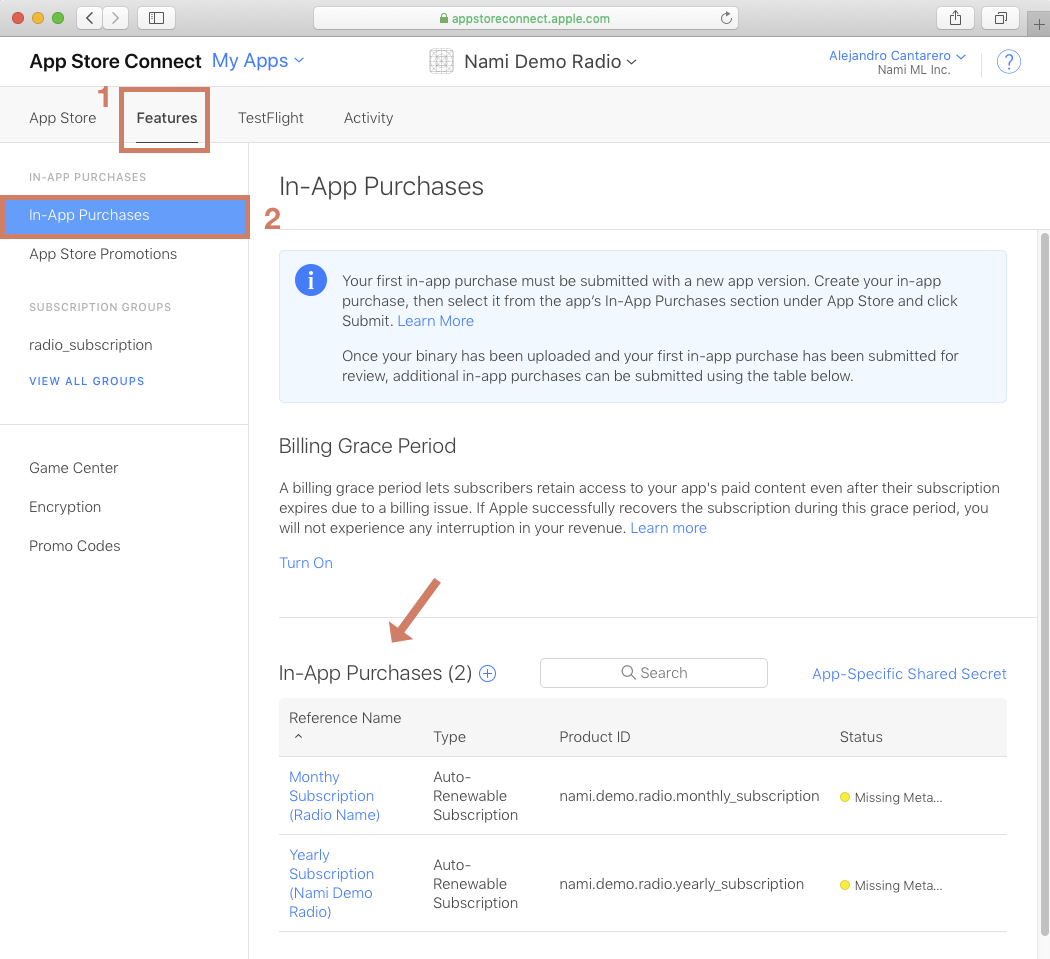
Task: Open the TestFlight tab
Action: [x=271, y=118]
